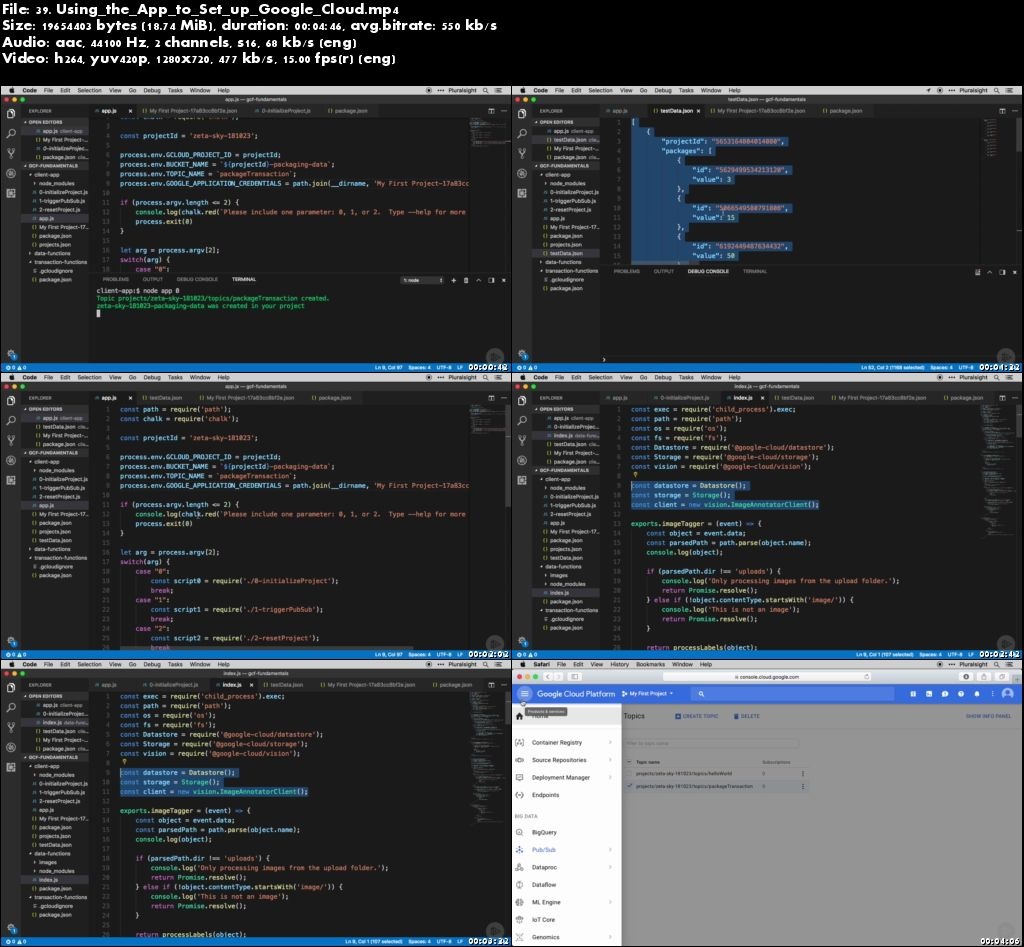The image size is (1024, 947).
Task: Click the Safari address bar showing console.cloud.google.com
Action: (x=767, y=677)
